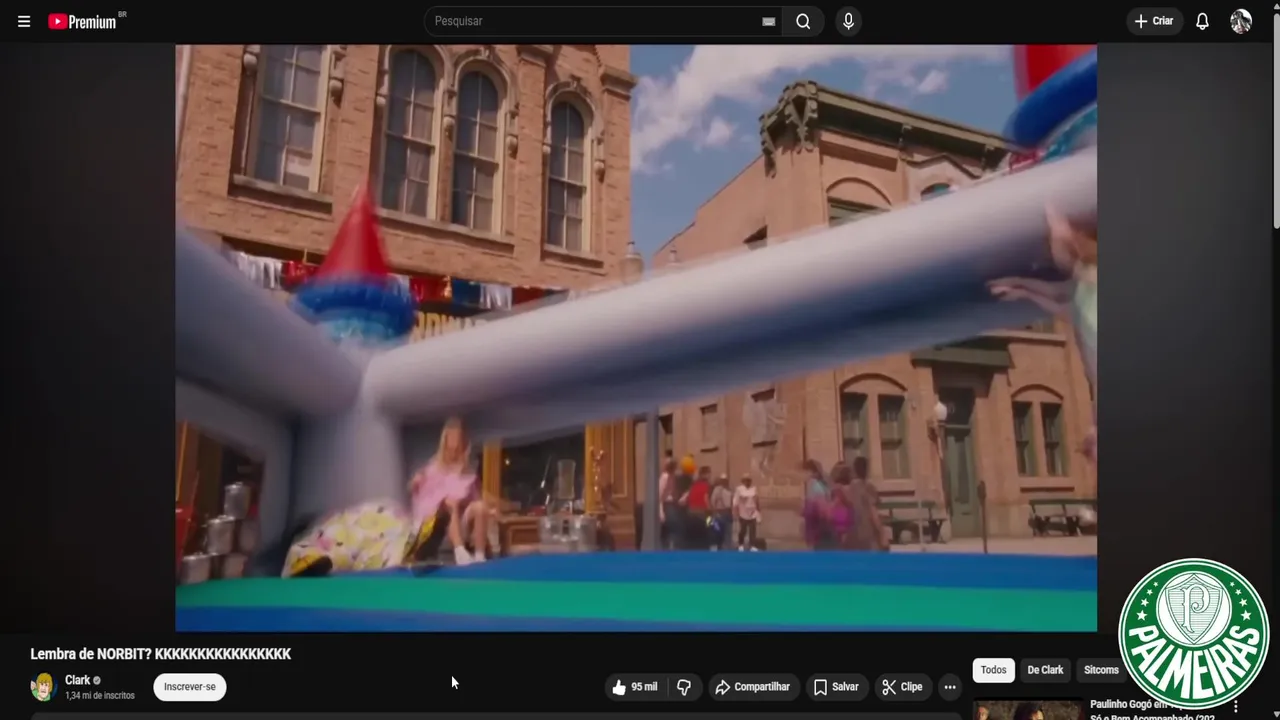Click the 1,34 mi de inscritos text
Screen dimensions: 1280x720
coord(100,695)
